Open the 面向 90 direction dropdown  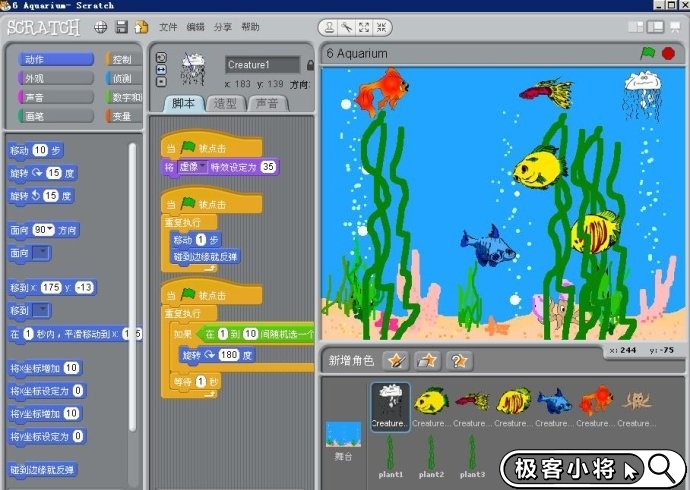pos(50,230)
